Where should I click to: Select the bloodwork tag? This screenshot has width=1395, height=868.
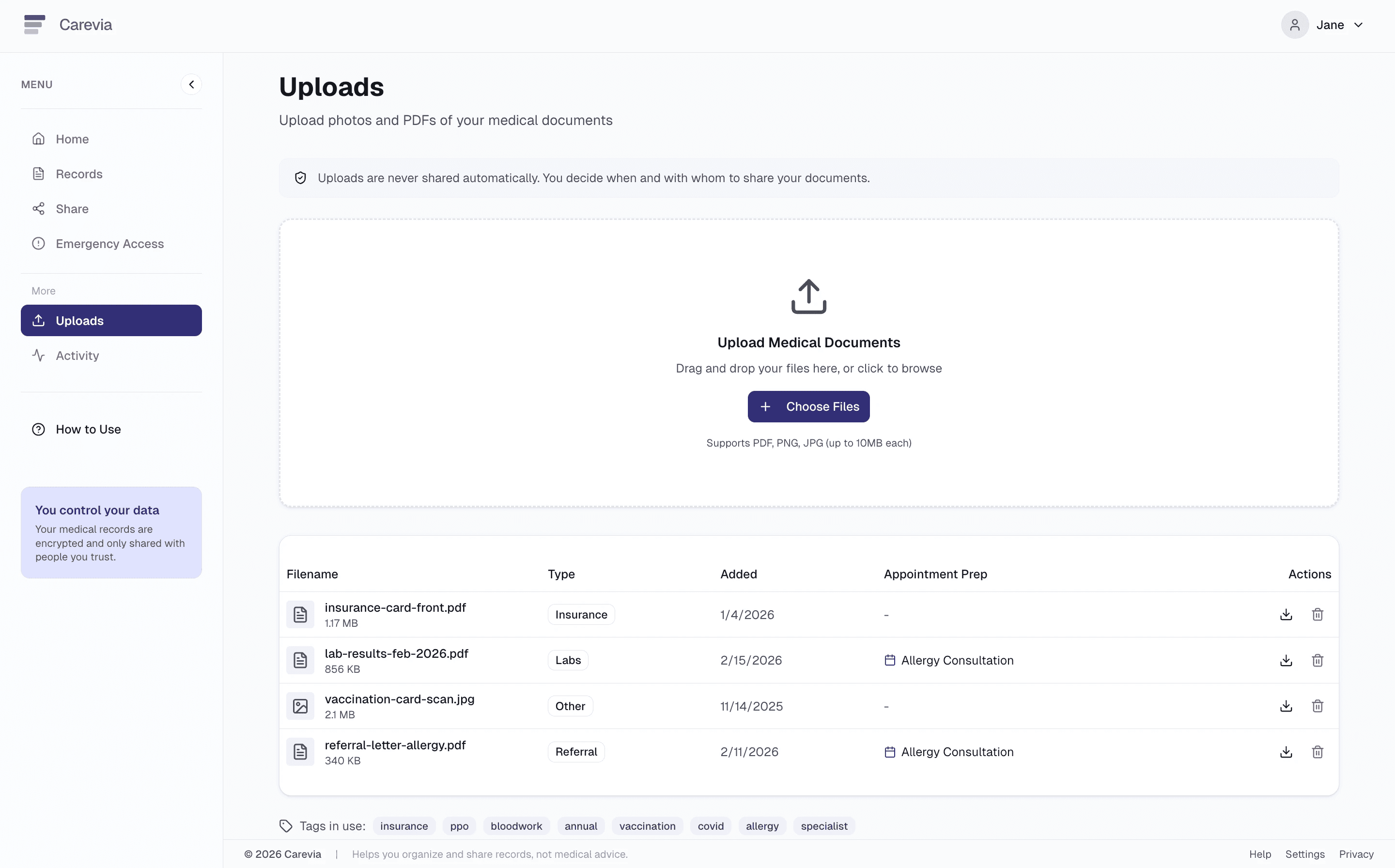tap(516, 826)
